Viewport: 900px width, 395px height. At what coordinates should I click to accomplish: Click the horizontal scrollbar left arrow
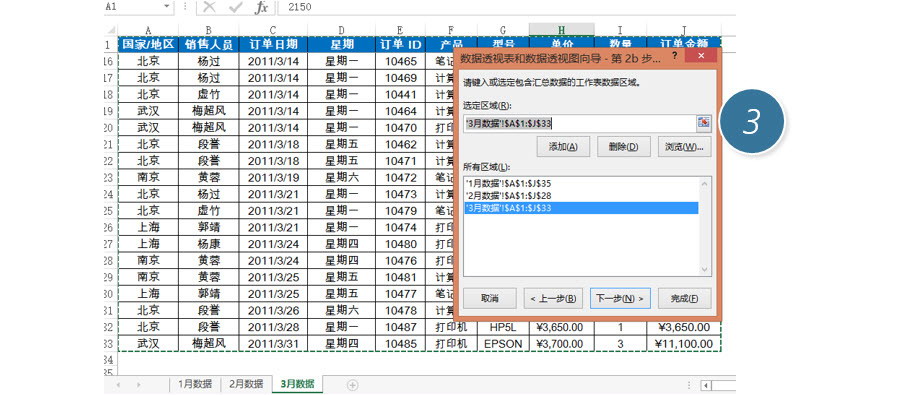coord(705,385)
